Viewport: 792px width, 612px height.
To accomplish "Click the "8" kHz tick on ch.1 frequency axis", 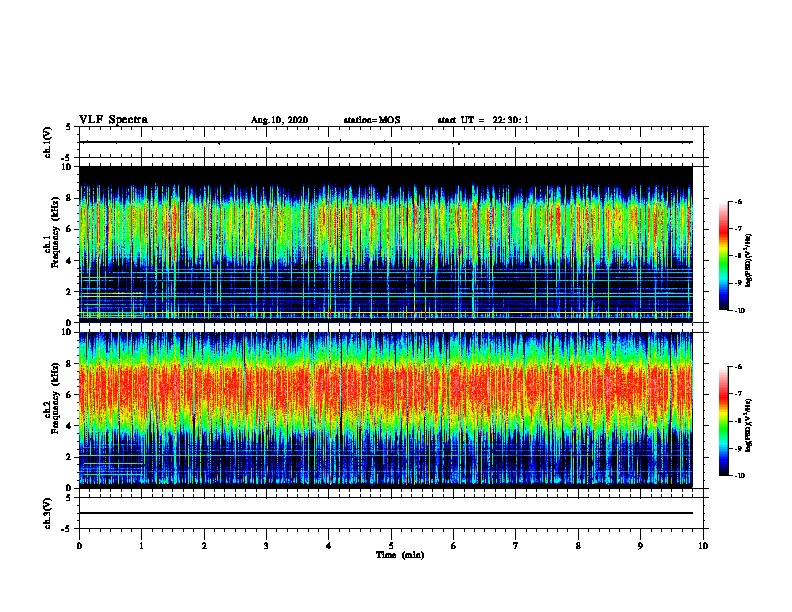I will [x=70, y=198].
